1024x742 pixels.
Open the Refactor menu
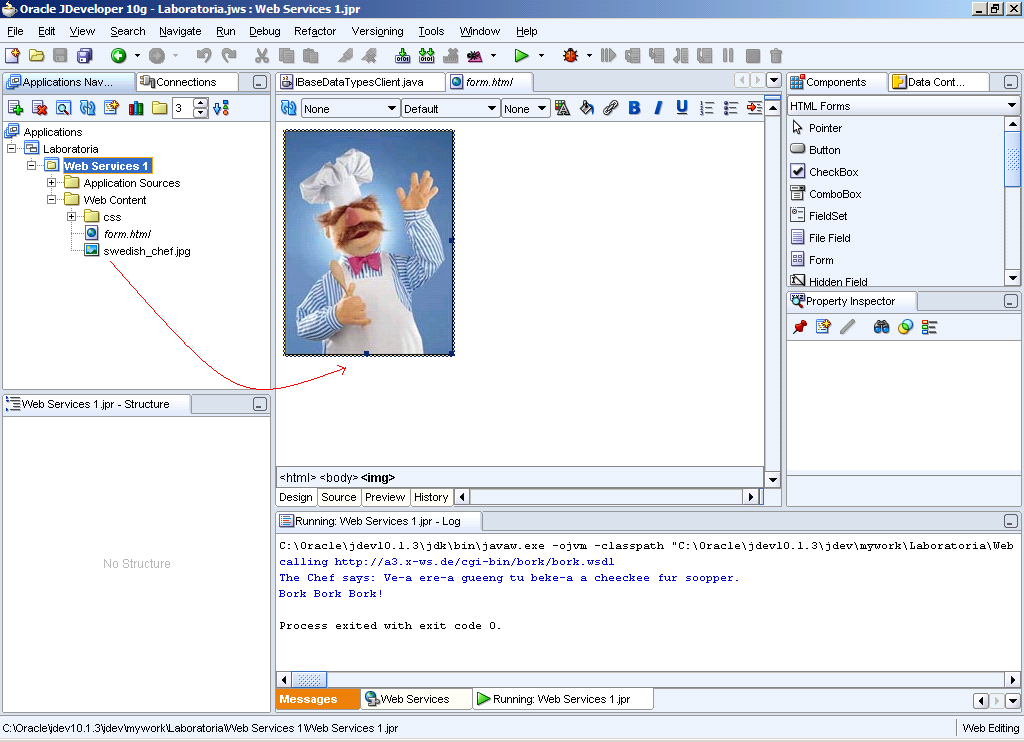(315, 31)
